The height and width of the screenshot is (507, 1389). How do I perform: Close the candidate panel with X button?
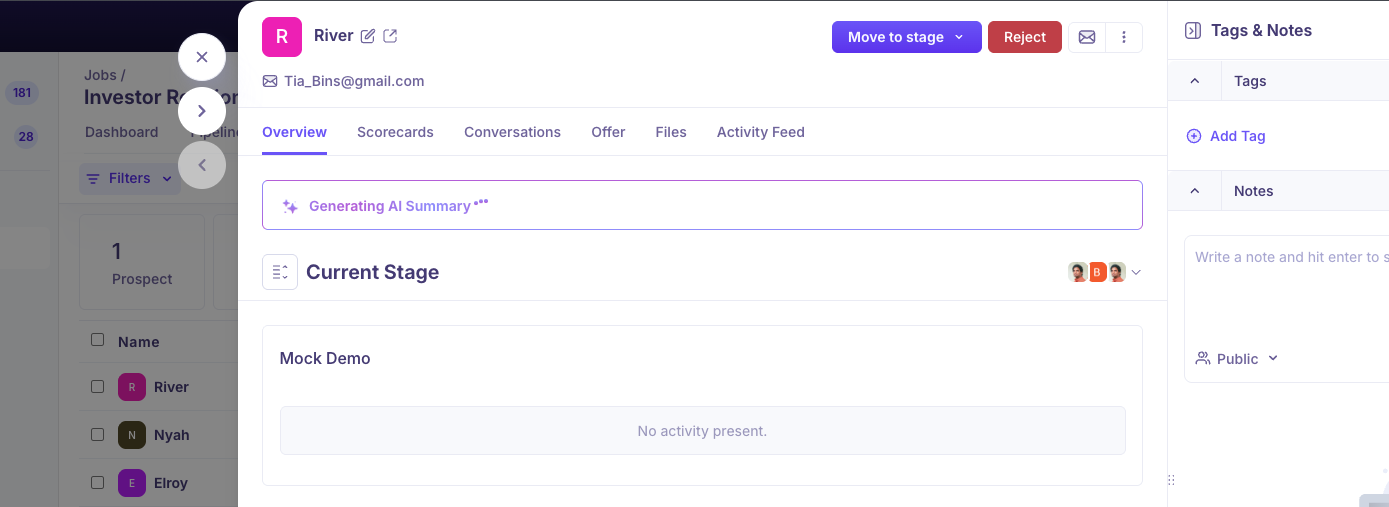coord(202,57)
